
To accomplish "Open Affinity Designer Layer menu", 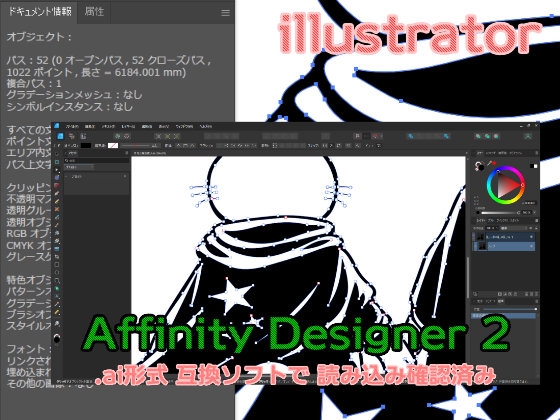I will (128, 126).
